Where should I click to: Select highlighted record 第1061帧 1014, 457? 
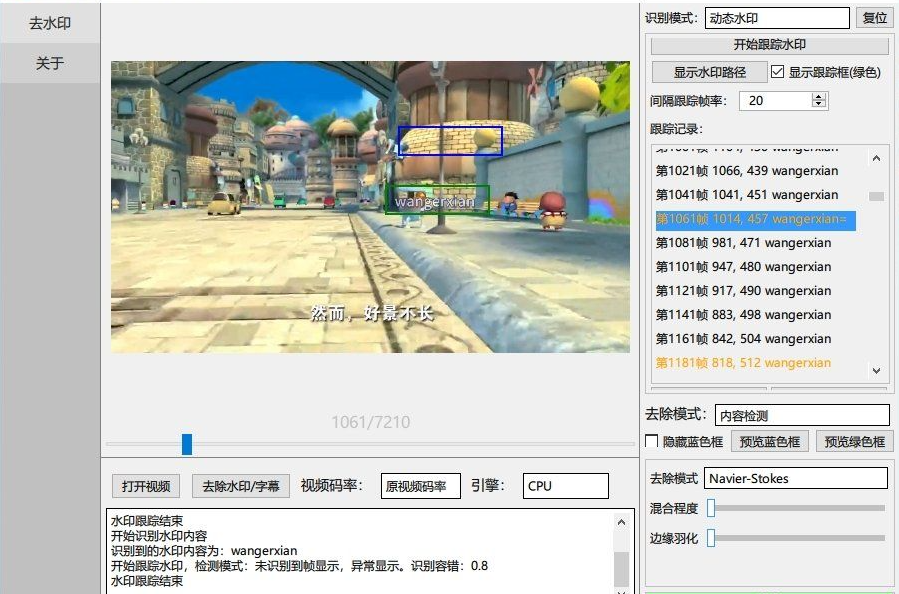(x=756, y=220)
